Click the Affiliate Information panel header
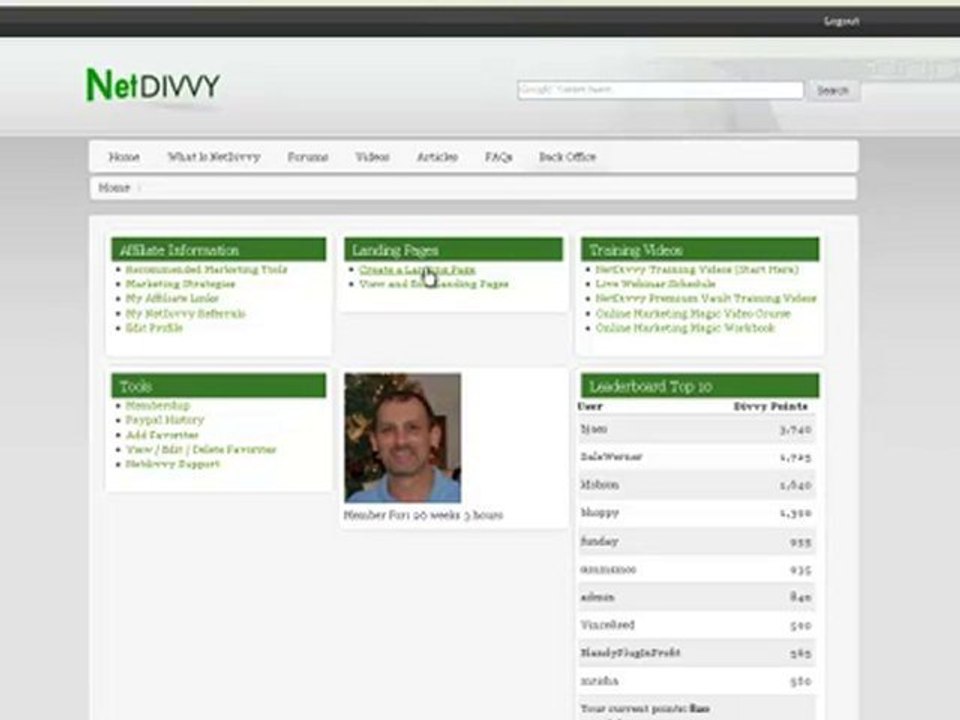The image size is (960, 720). coord(219,250)
